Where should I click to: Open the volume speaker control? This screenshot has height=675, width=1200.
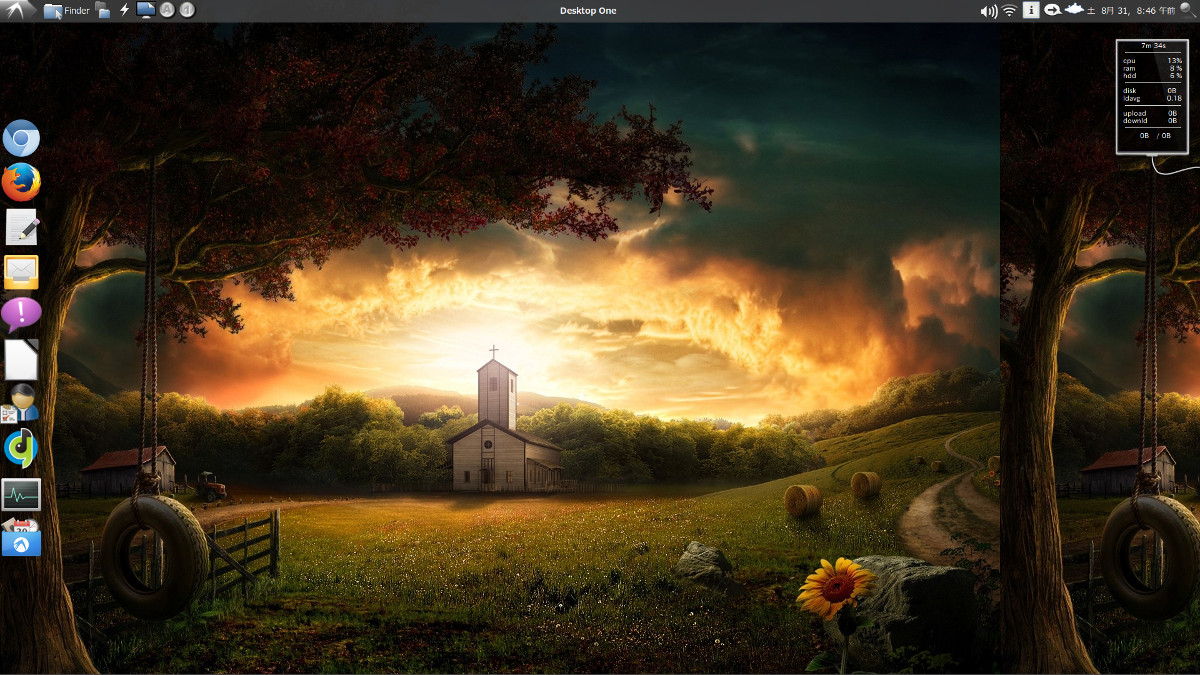coord(989,11)
